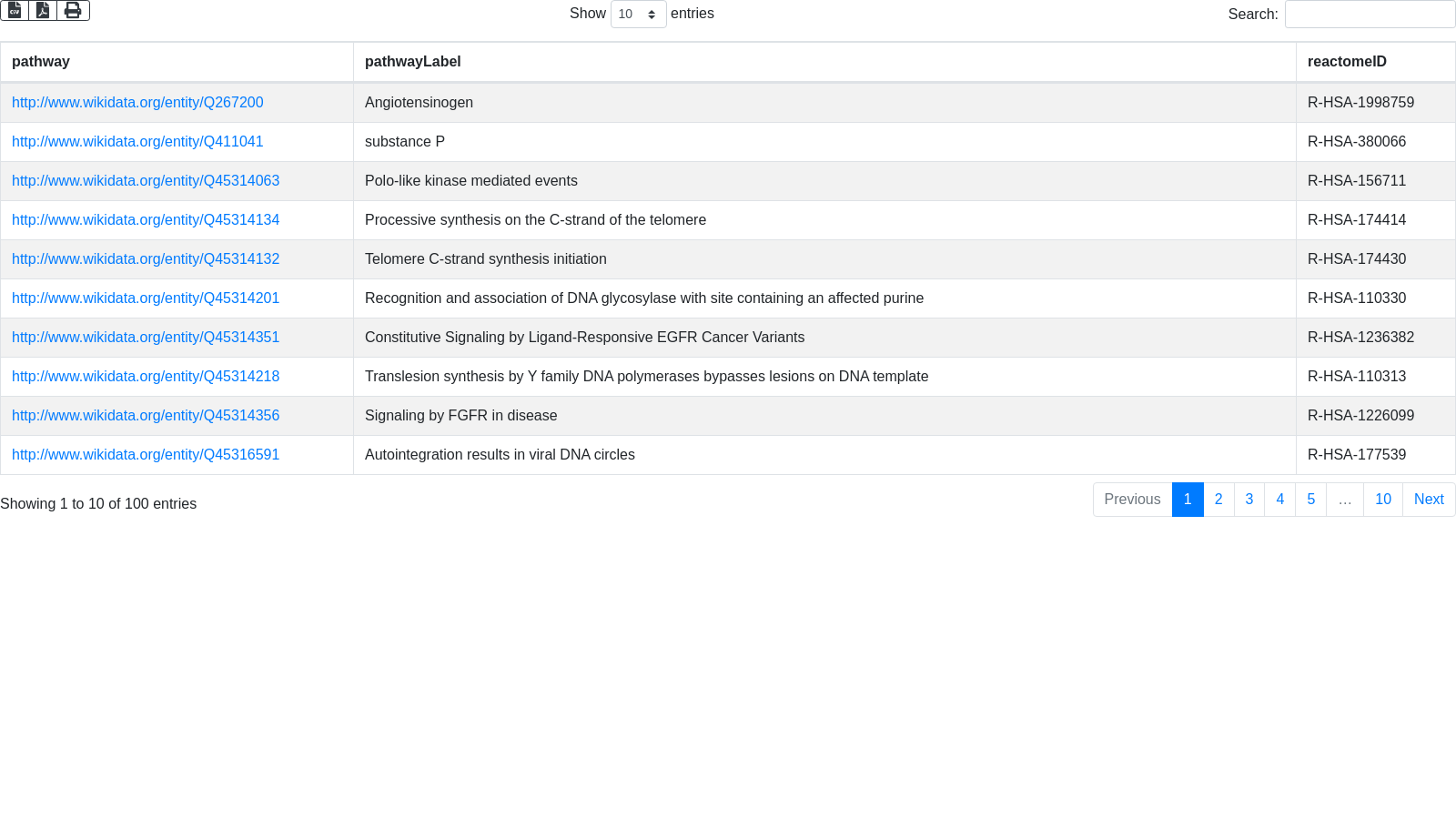Viewport: 1456px width, 819px height.
Task: Sort by the pathwayLabel column header
Action: (824, 62)
